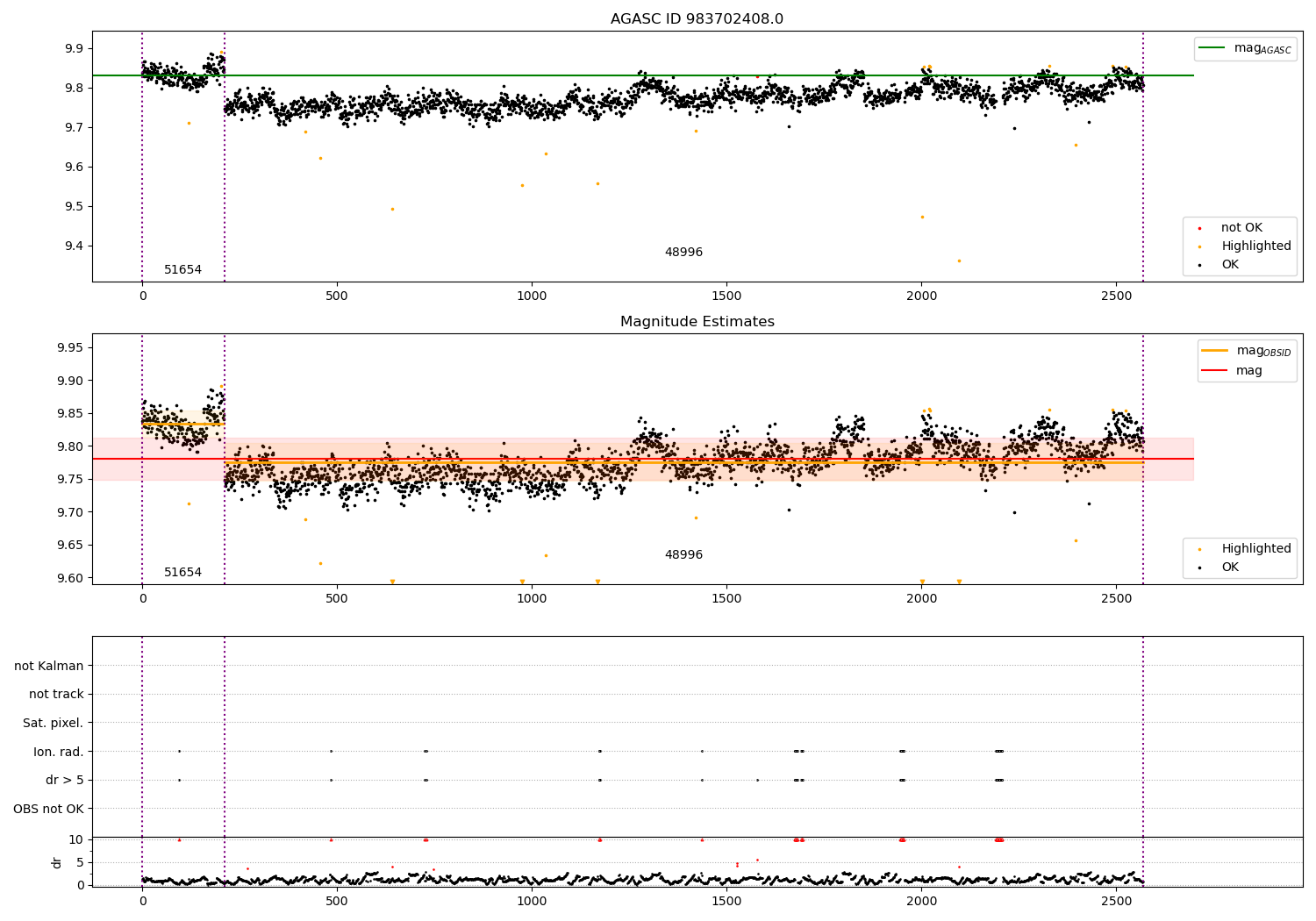1316x921 pixels.
Task: Click the 'OBS not OK' row label
Action: (x=49, y=809)
